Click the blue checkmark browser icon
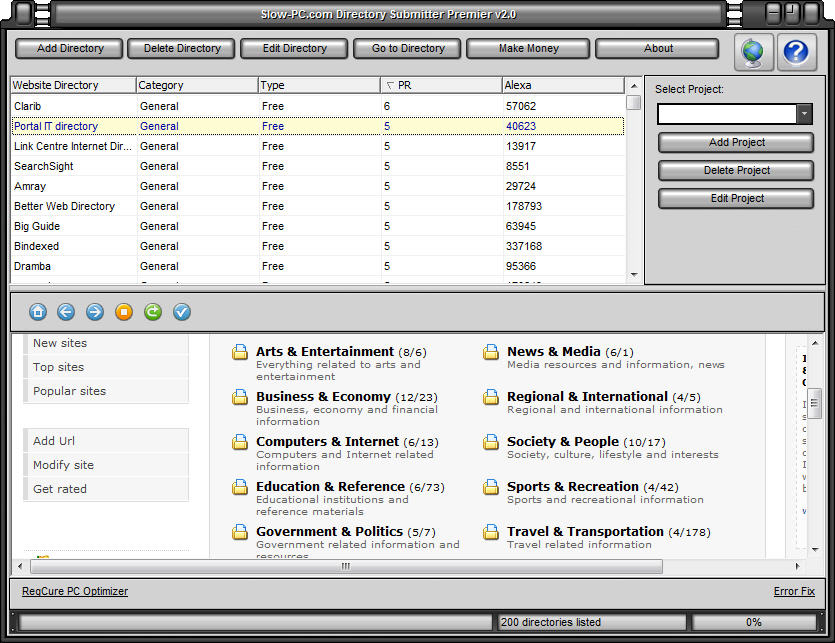835x643 pixels. 182,312
